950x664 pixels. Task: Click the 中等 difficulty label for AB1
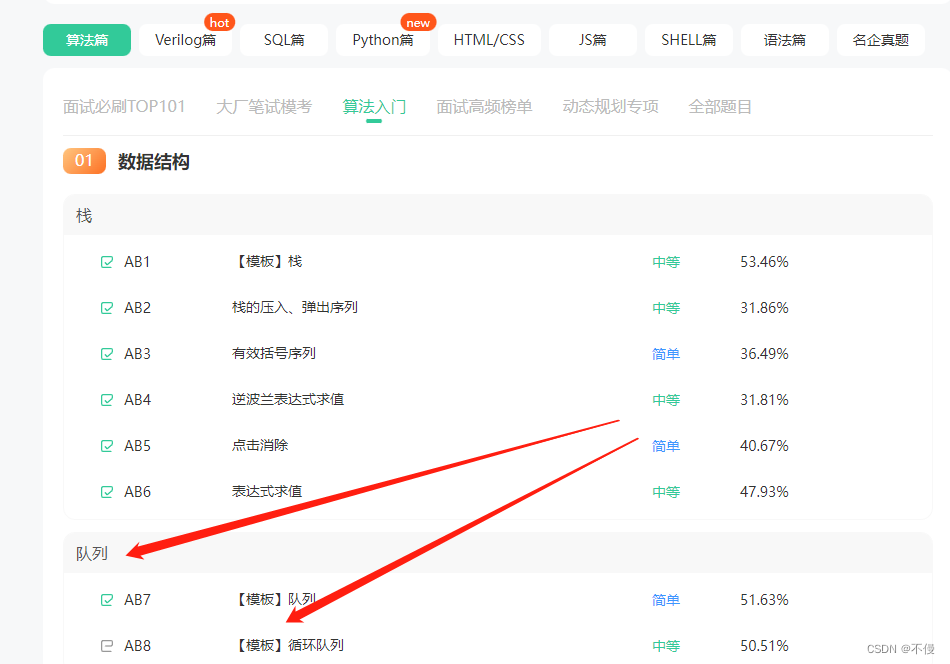[666, 262]
